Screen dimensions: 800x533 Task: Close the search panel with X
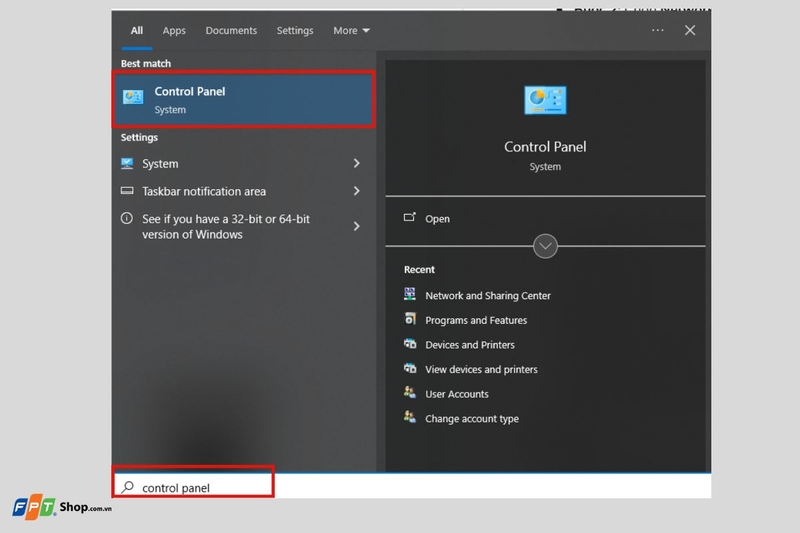[x=690, y=31]
